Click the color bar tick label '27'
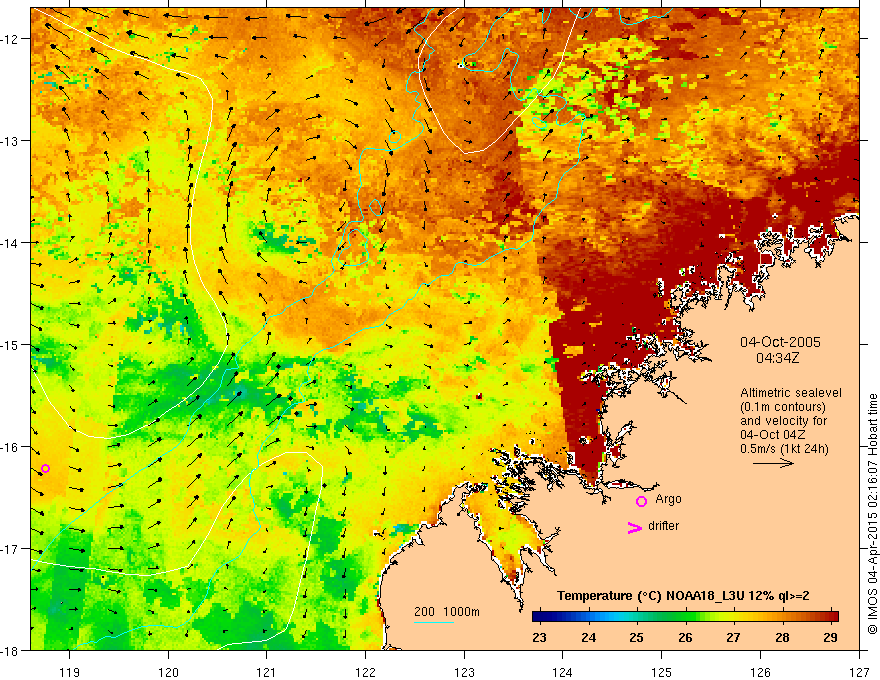The height and width of the screenshot is (680, 880). tap(734, 637)
